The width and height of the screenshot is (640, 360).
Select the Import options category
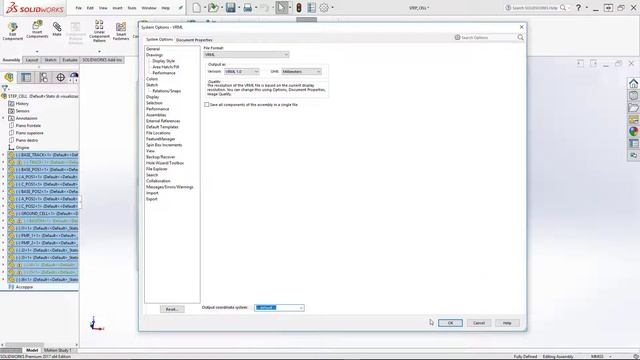coord(152,193)
